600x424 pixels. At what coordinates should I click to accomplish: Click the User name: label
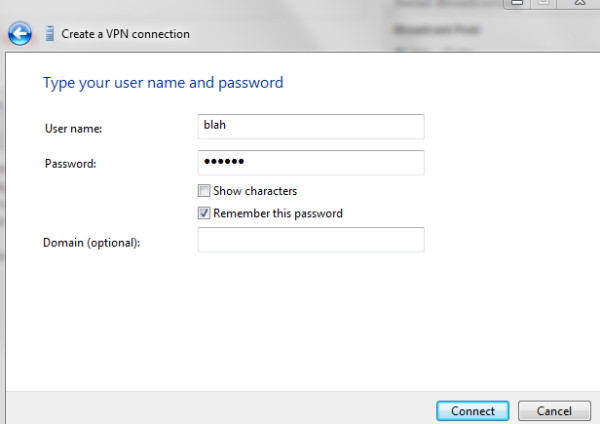(x=73, y=129)
